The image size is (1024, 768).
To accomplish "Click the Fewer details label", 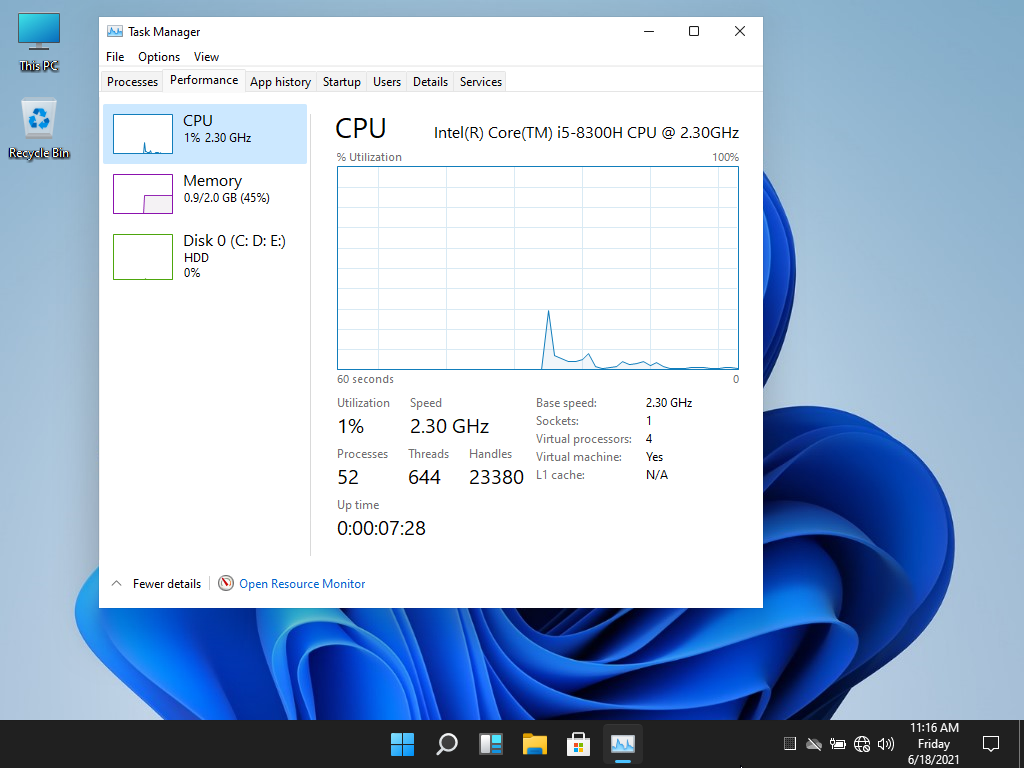I will (x=167, y=584).
